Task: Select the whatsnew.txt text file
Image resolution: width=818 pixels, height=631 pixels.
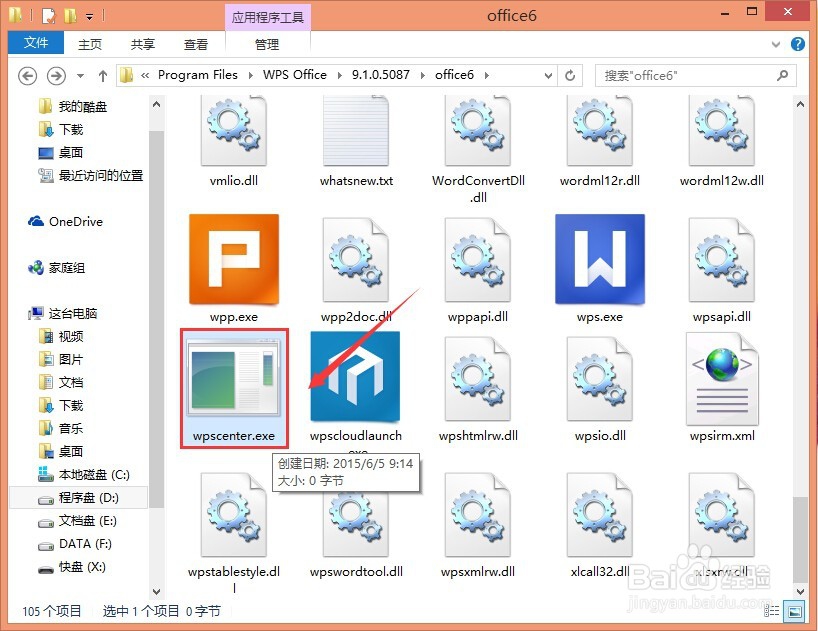Action: [x=356, y=130]
